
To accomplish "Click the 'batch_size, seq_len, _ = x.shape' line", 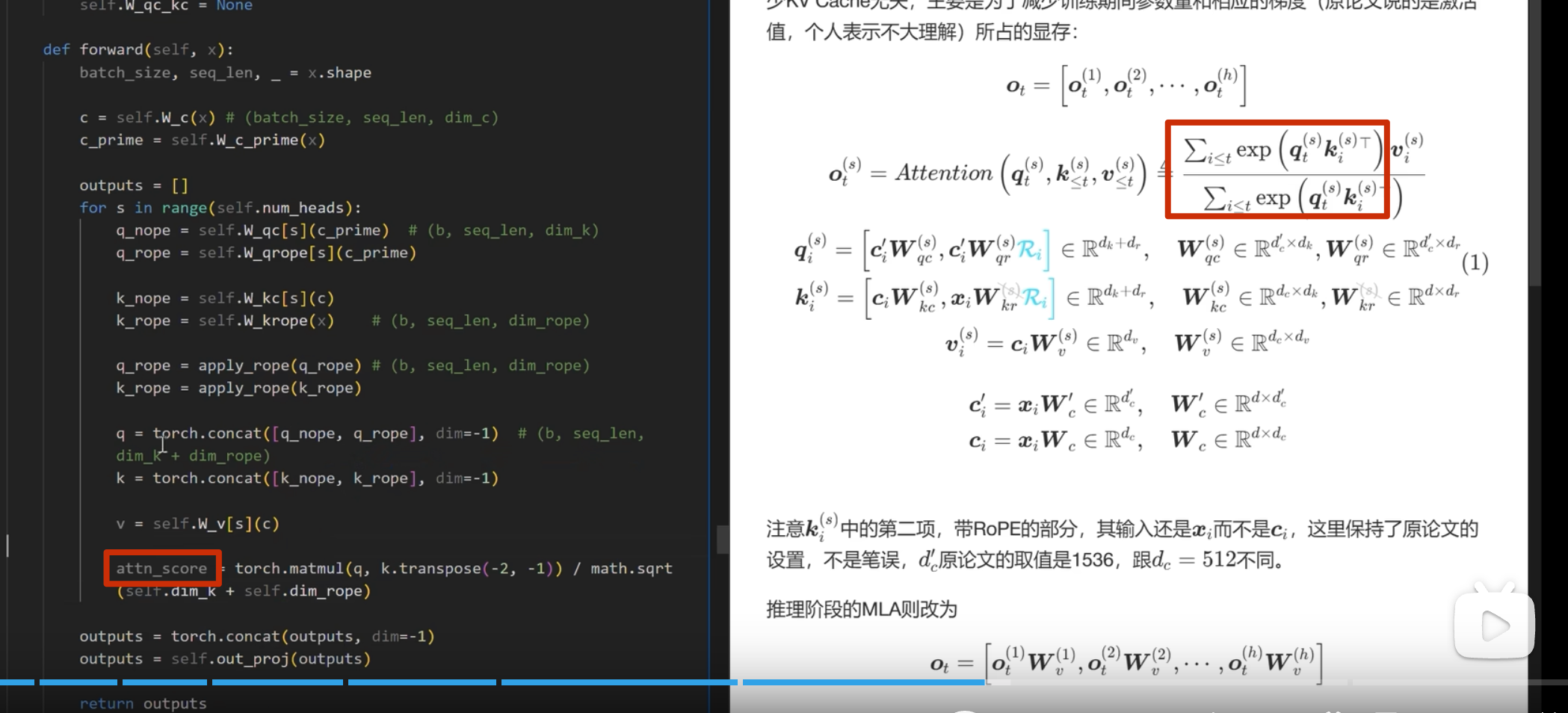I will (225, 72).
